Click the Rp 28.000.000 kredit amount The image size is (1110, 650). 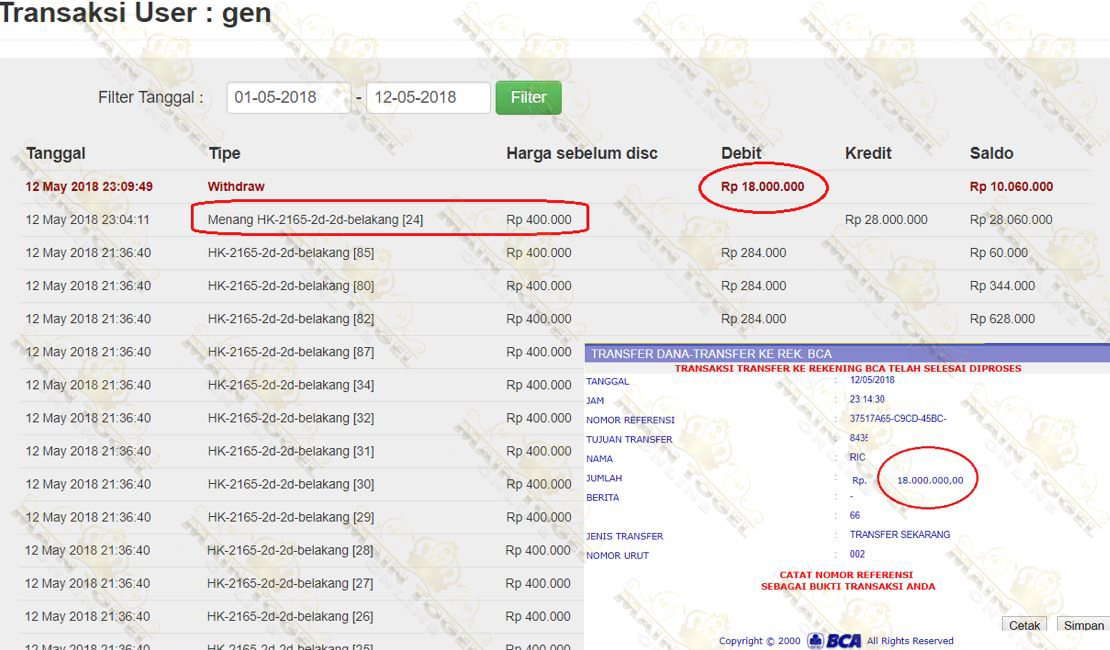(x=886, y=220)
